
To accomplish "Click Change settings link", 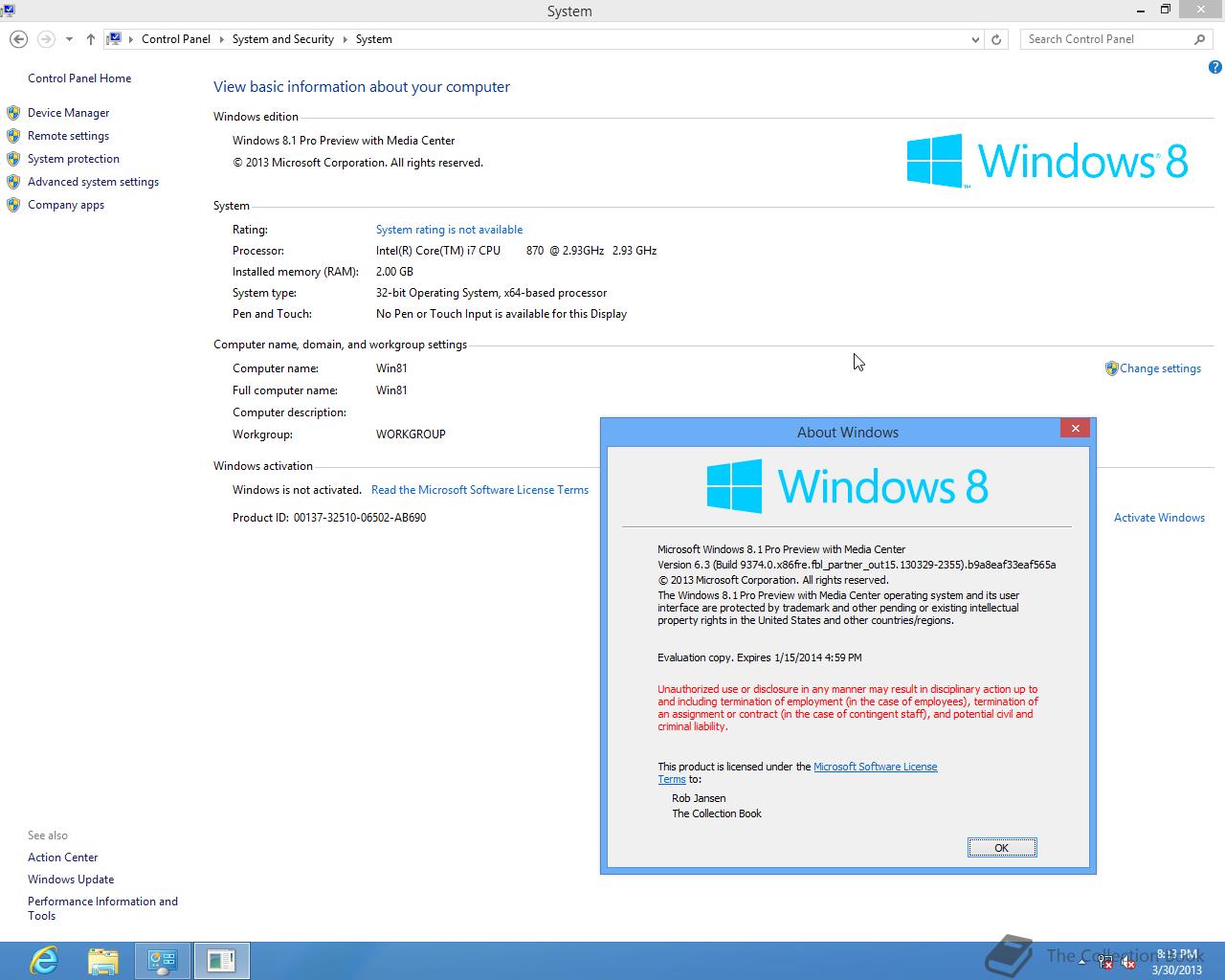I will tap(1160, 368).
